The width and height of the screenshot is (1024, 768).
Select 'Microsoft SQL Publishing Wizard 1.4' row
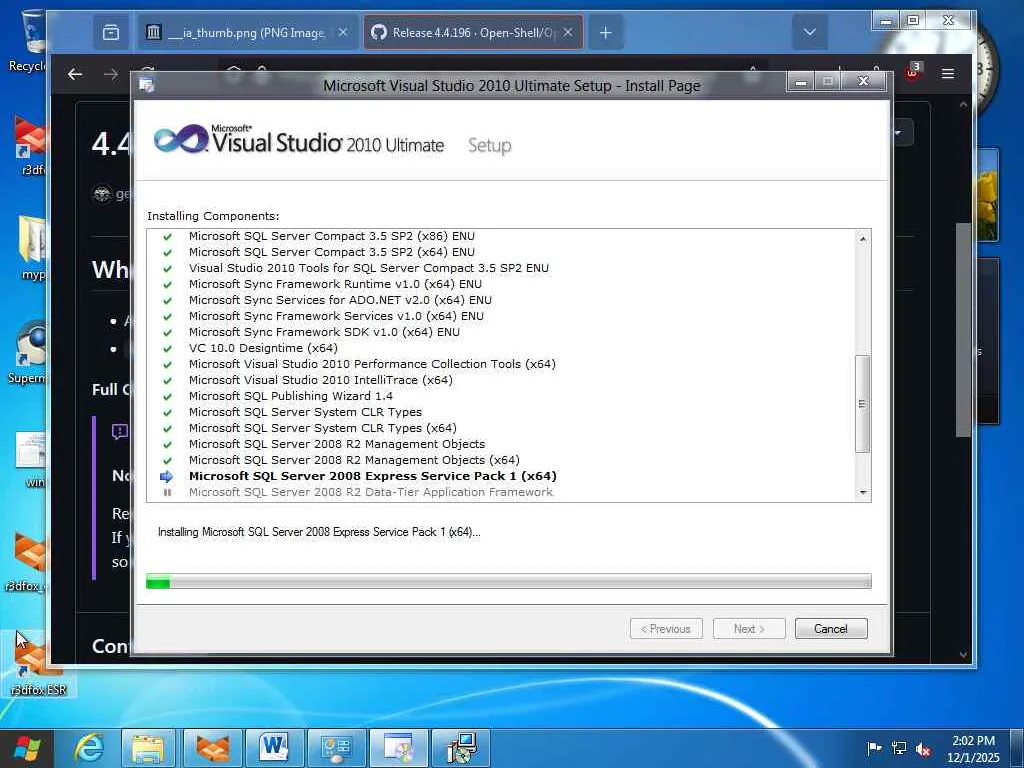pos(291,396)
